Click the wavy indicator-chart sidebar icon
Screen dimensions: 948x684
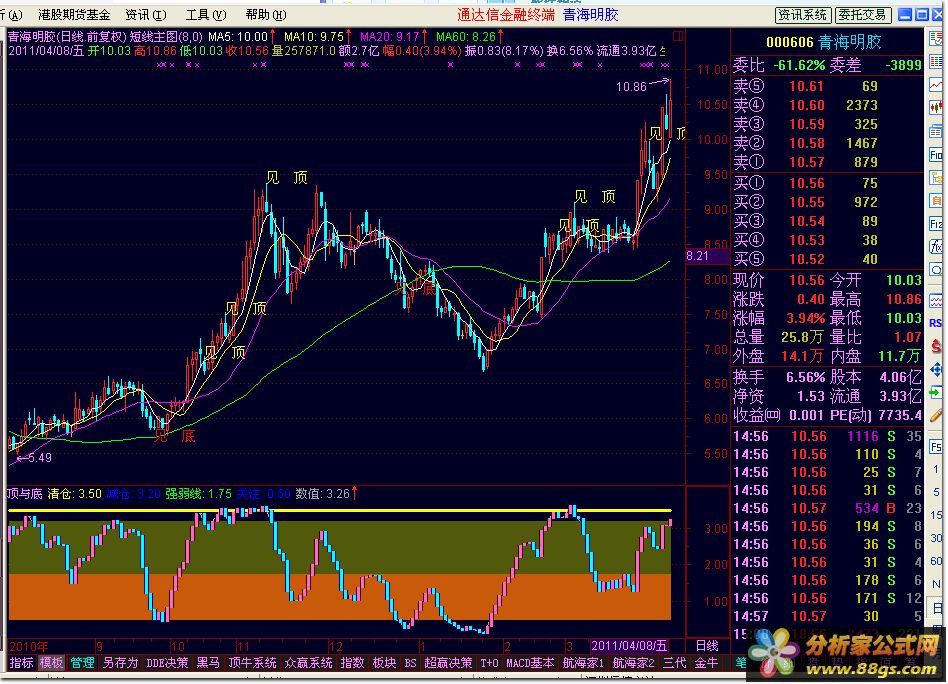click(x=936, y=301)
